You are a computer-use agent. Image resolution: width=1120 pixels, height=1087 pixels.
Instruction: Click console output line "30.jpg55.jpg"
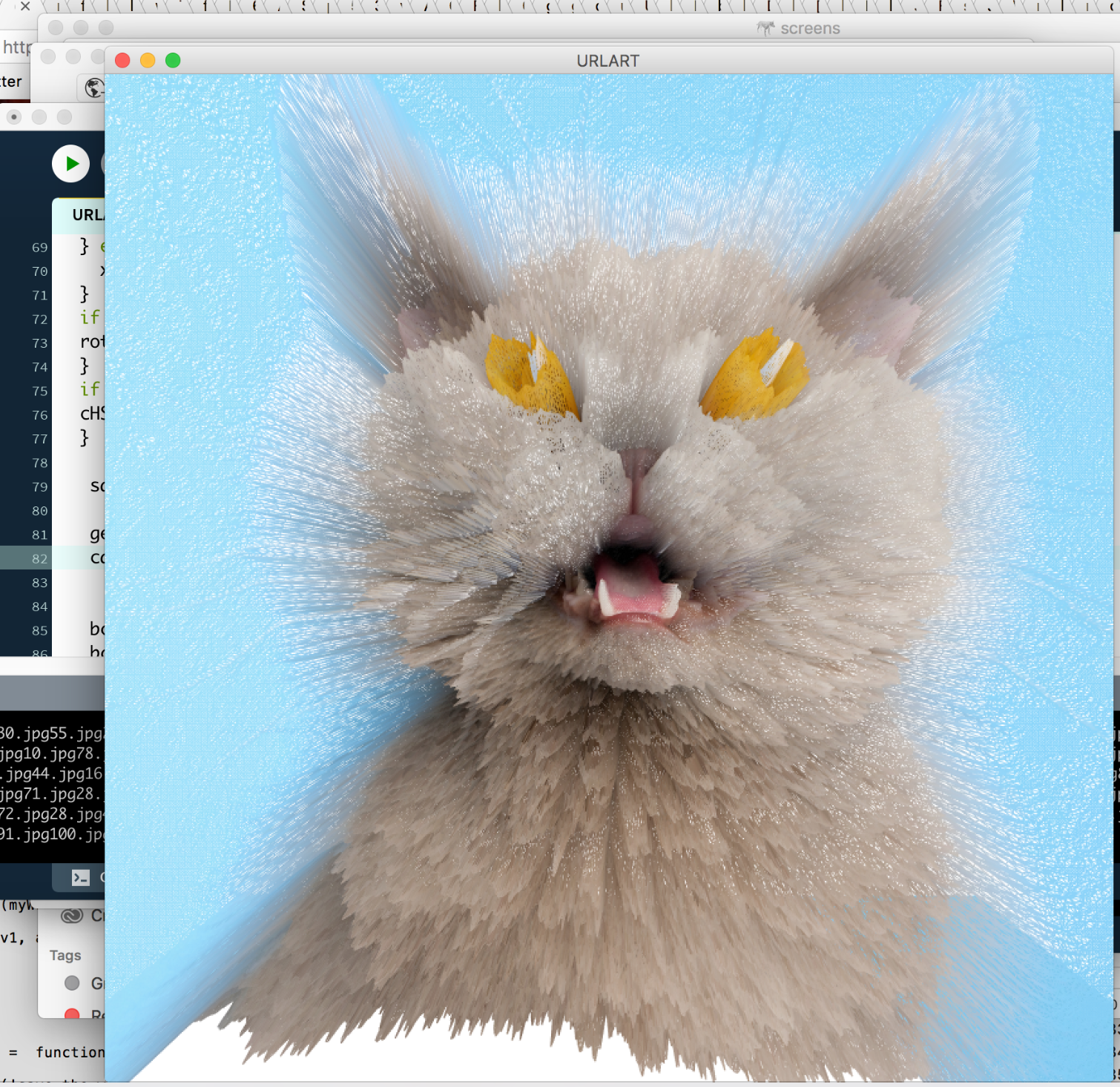tap(52, 733)
